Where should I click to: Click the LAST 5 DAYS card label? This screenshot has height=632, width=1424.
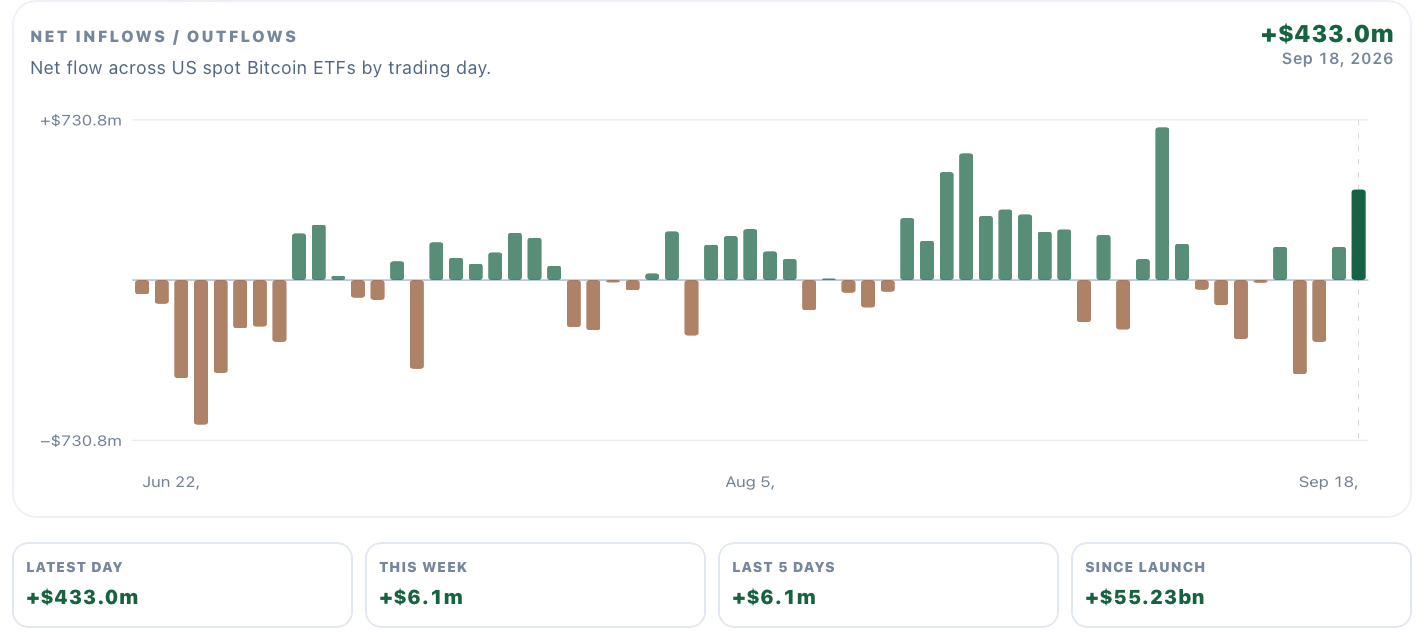click(x=783, y=567)
